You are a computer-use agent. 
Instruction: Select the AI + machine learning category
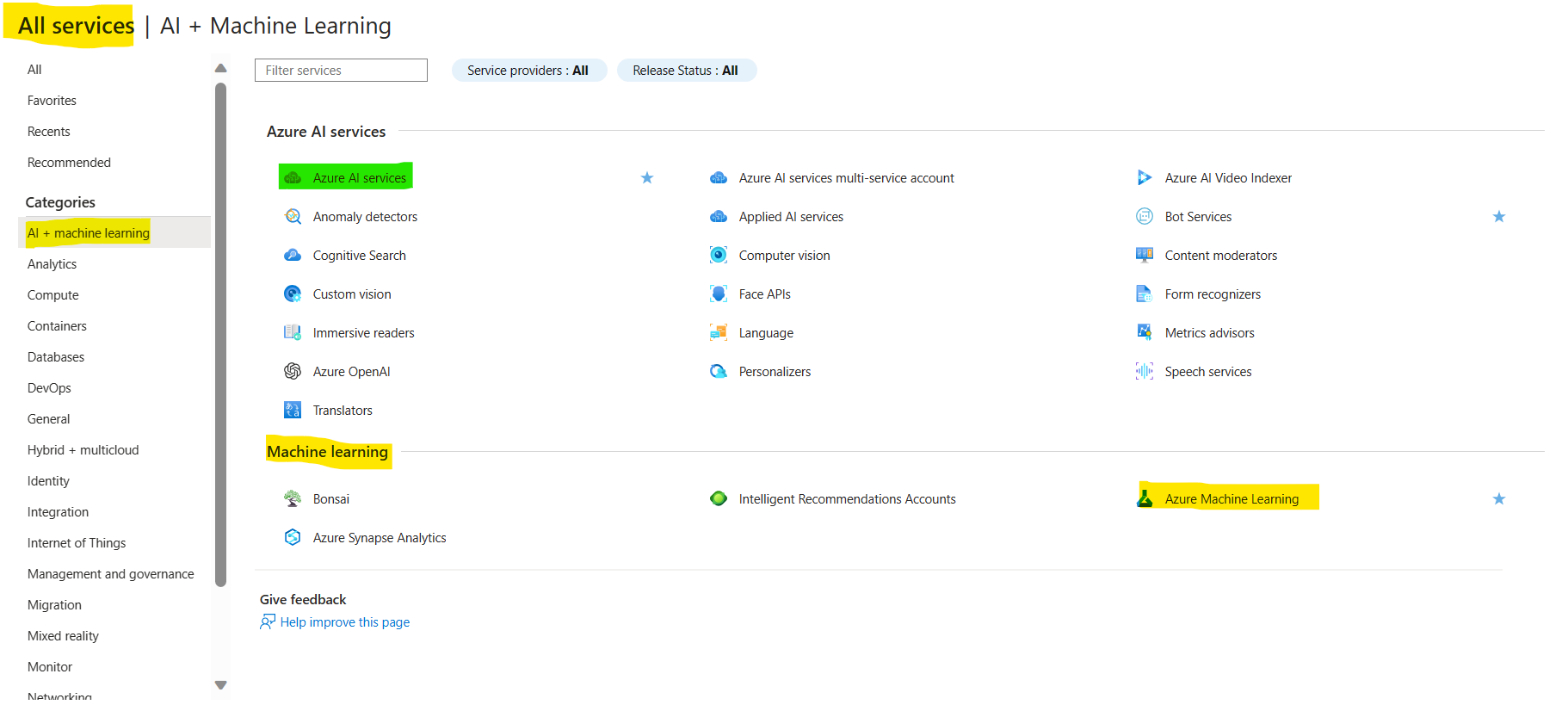point(114,232)
